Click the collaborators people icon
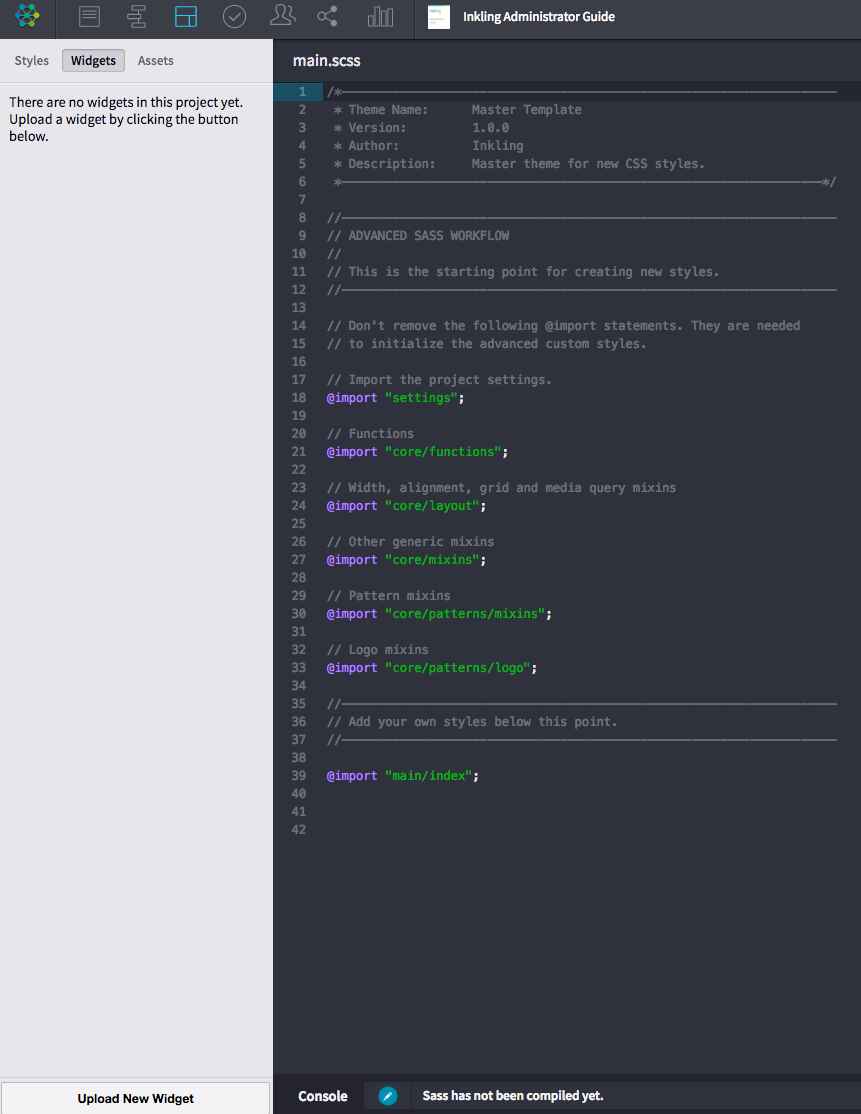 click(282, 17)
